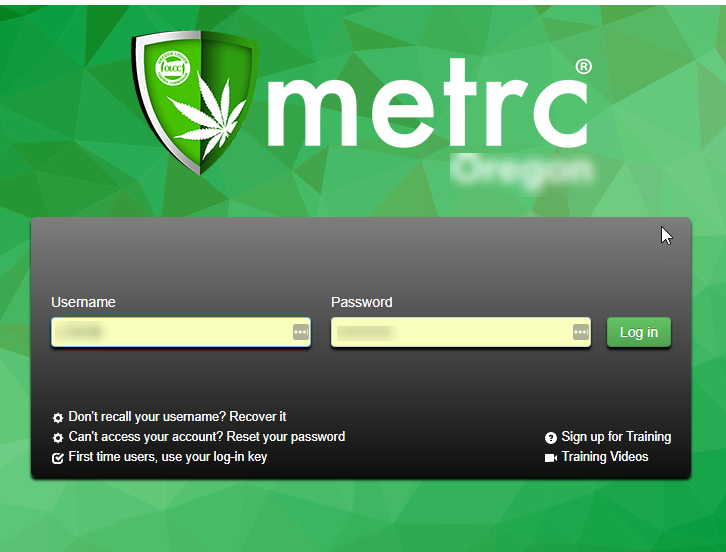Click gear icon beside password reset
This screenshot has height=552, width=726.
57,438
